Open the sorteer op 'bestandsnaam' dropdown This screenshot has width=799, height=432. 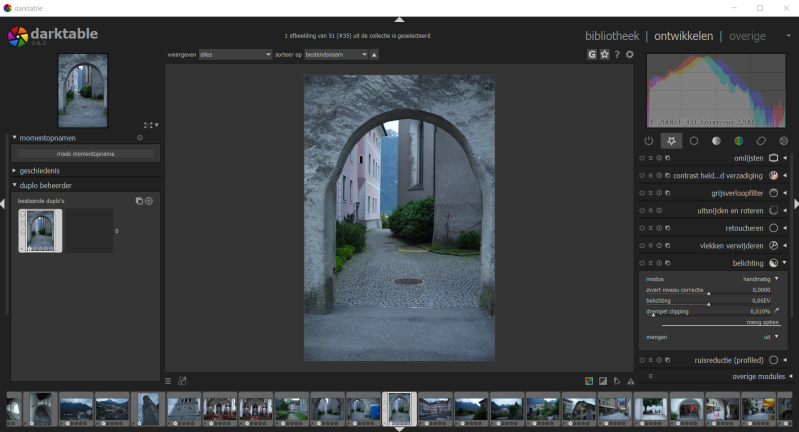pos(335,54)
